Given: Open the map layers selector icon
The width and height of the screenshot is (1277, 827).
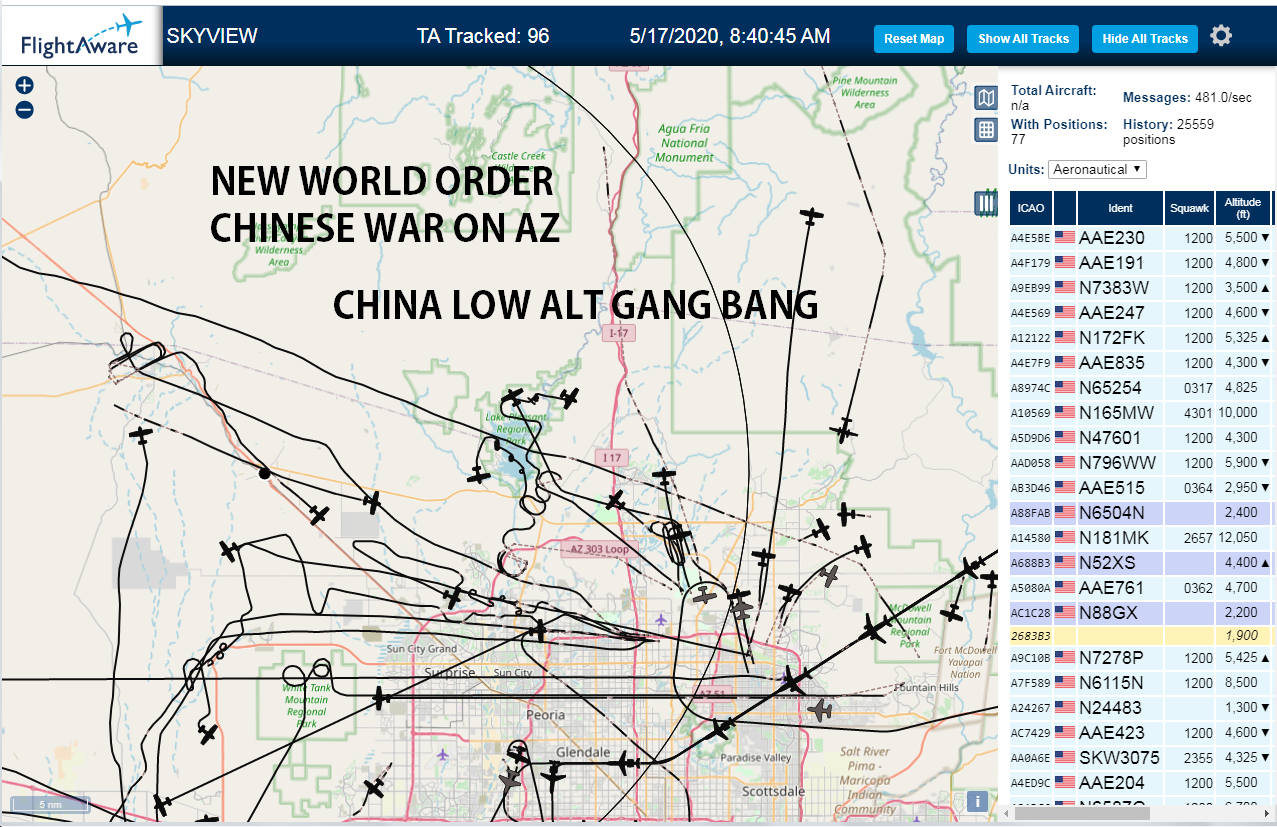Looking at the screenshot, I should click(x=986, y=97).
